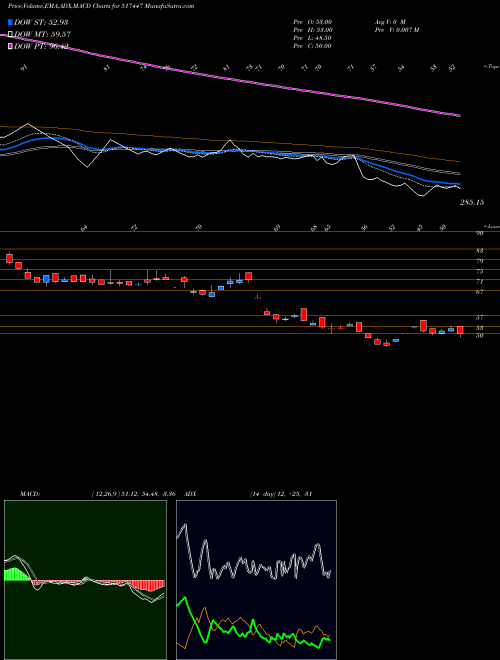Click the magenta DOW PT legend swatch
500x660 pixels.
point(11,46)
